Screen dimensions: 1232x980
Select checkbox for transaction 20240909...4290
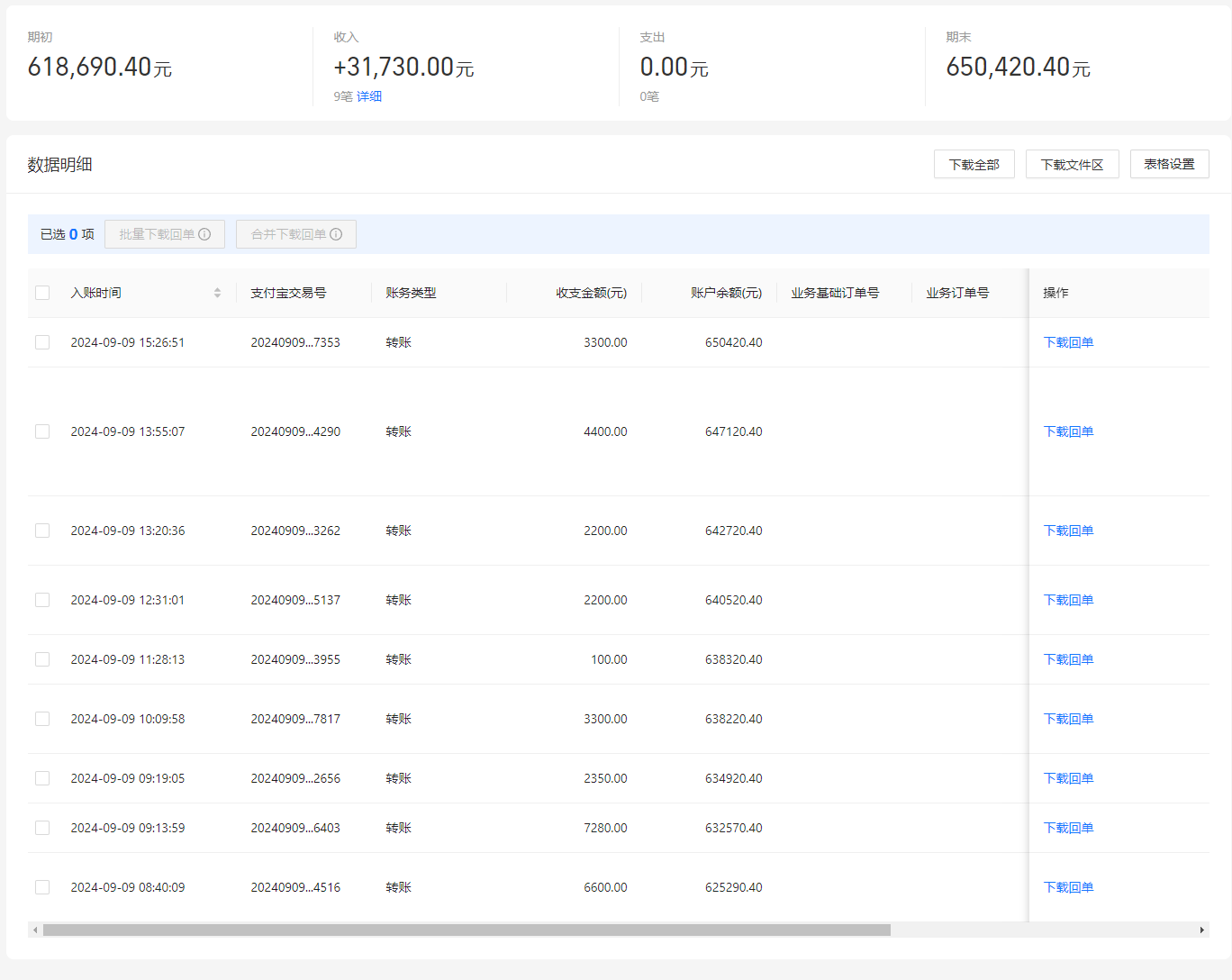point(42,431)
